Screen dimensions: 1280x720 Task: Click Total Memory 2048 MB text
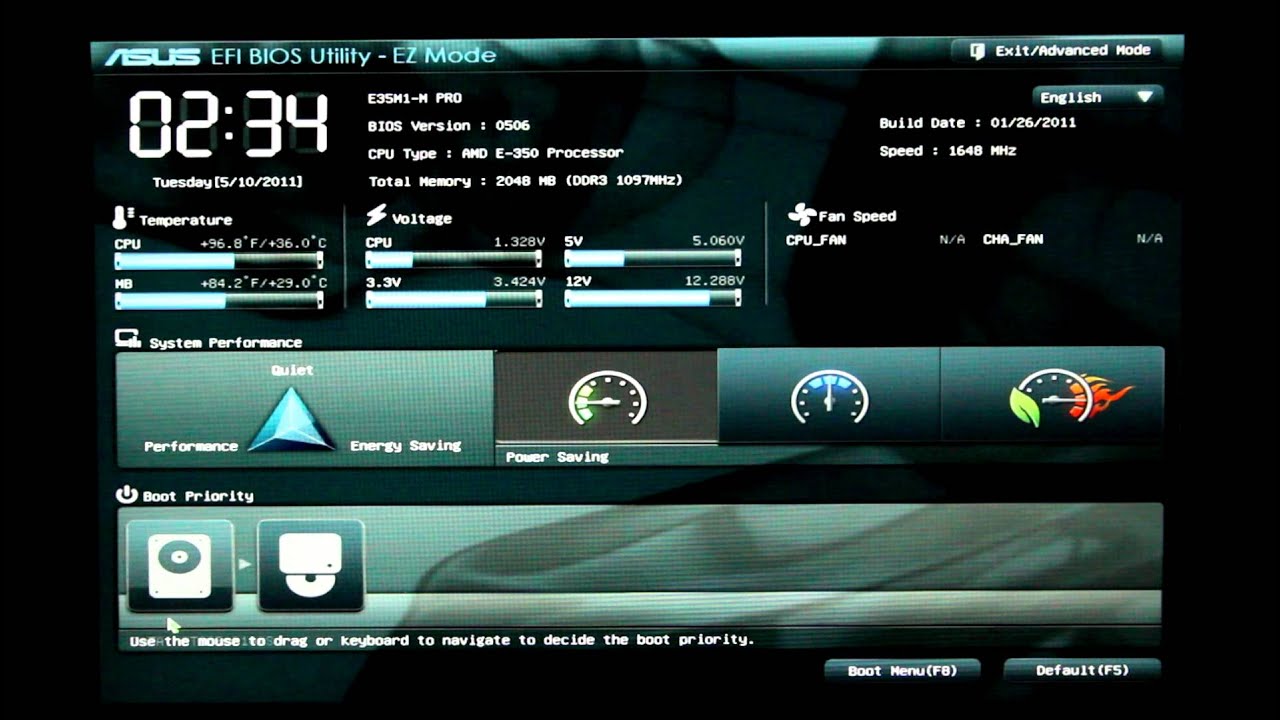click(x=525, y=181)
